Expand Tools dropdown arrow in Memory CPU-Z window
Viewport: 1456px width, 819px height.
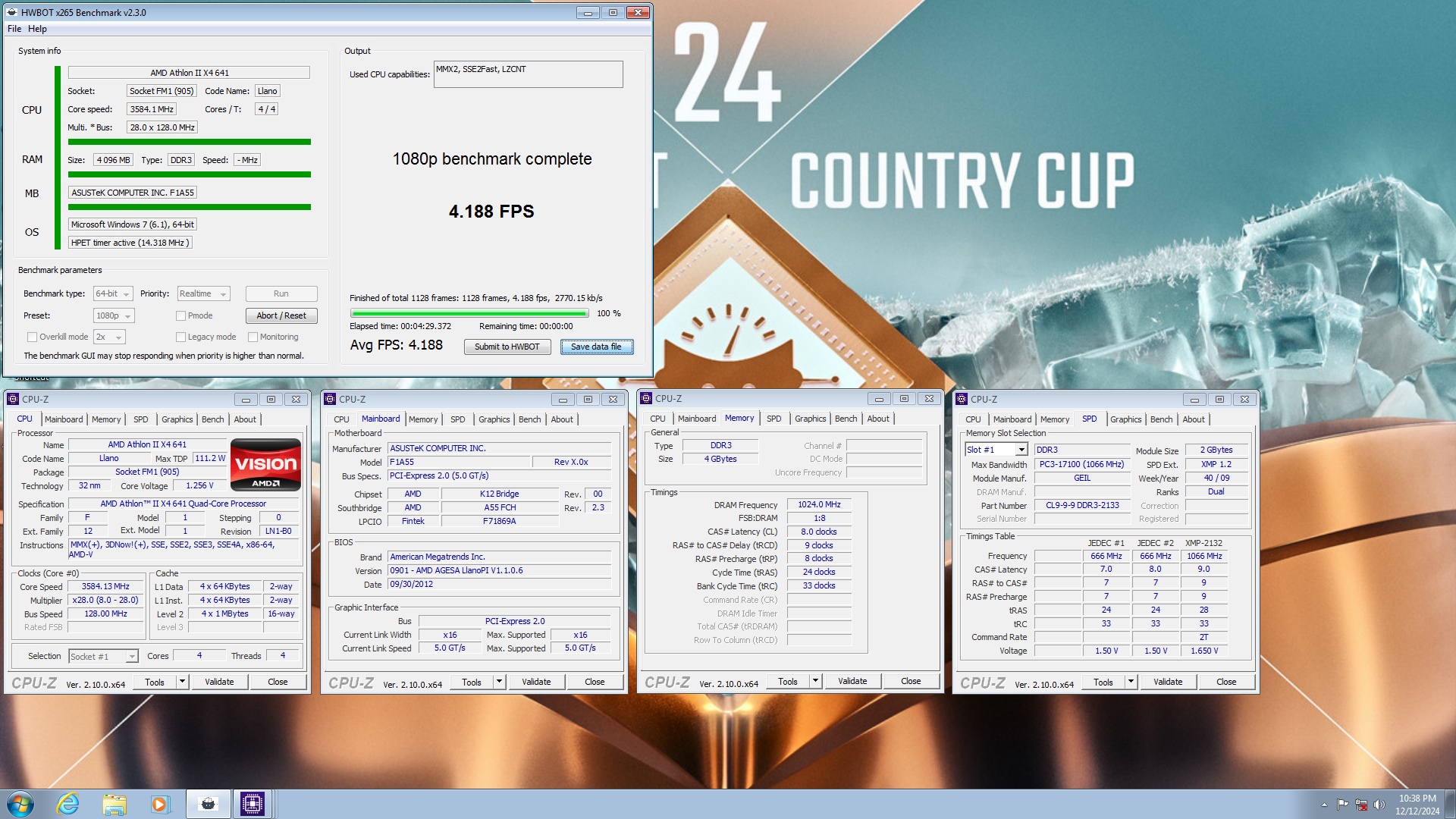(815, 681)
